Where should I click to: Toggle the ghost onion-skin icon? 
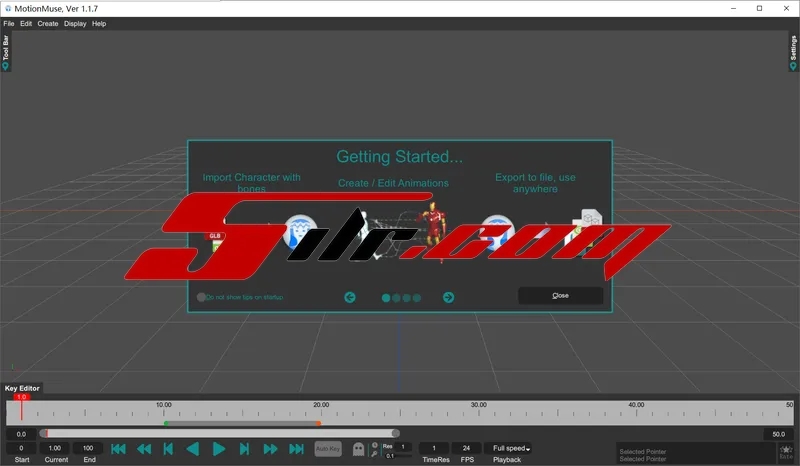coord(359,449)
